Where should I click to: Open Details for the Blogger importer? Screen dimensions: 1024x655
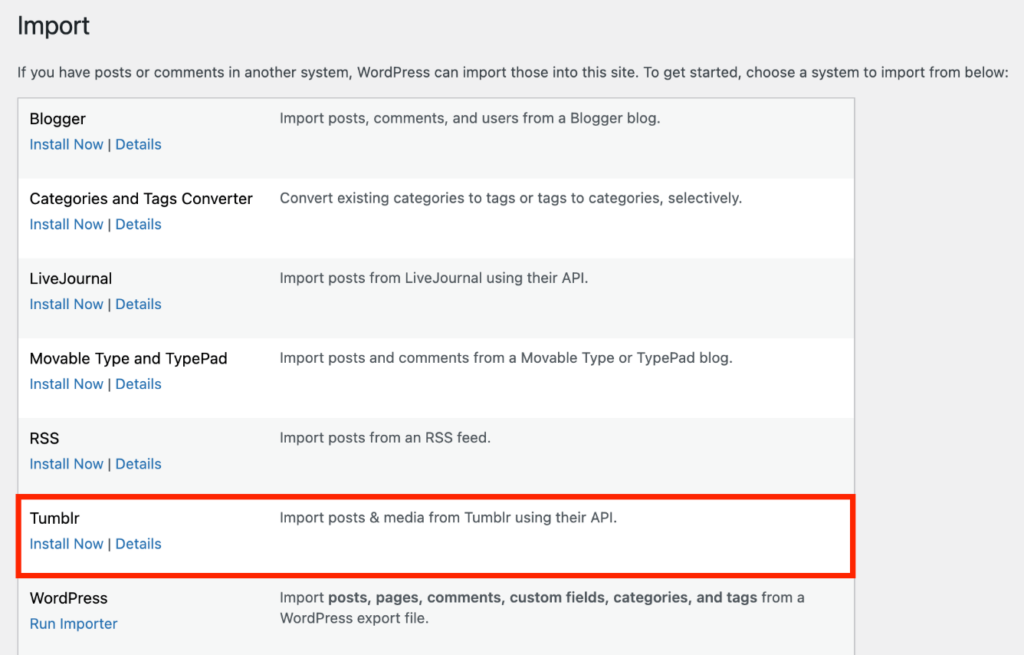click(x=138, y=144)
